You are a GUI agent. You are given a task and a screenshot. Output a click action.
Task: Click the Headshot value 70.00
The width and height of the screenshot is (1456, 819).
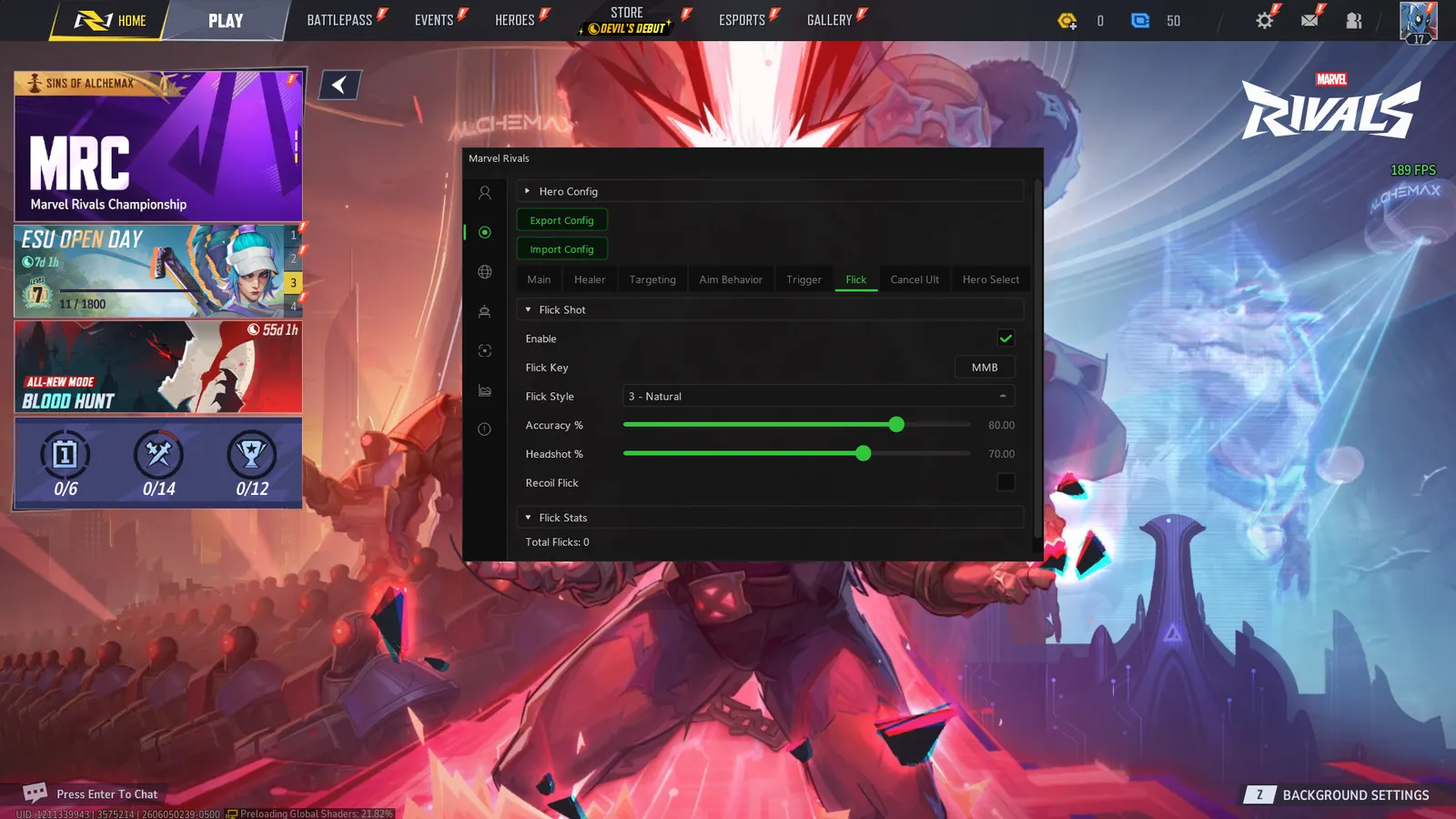pos(1001,454)
